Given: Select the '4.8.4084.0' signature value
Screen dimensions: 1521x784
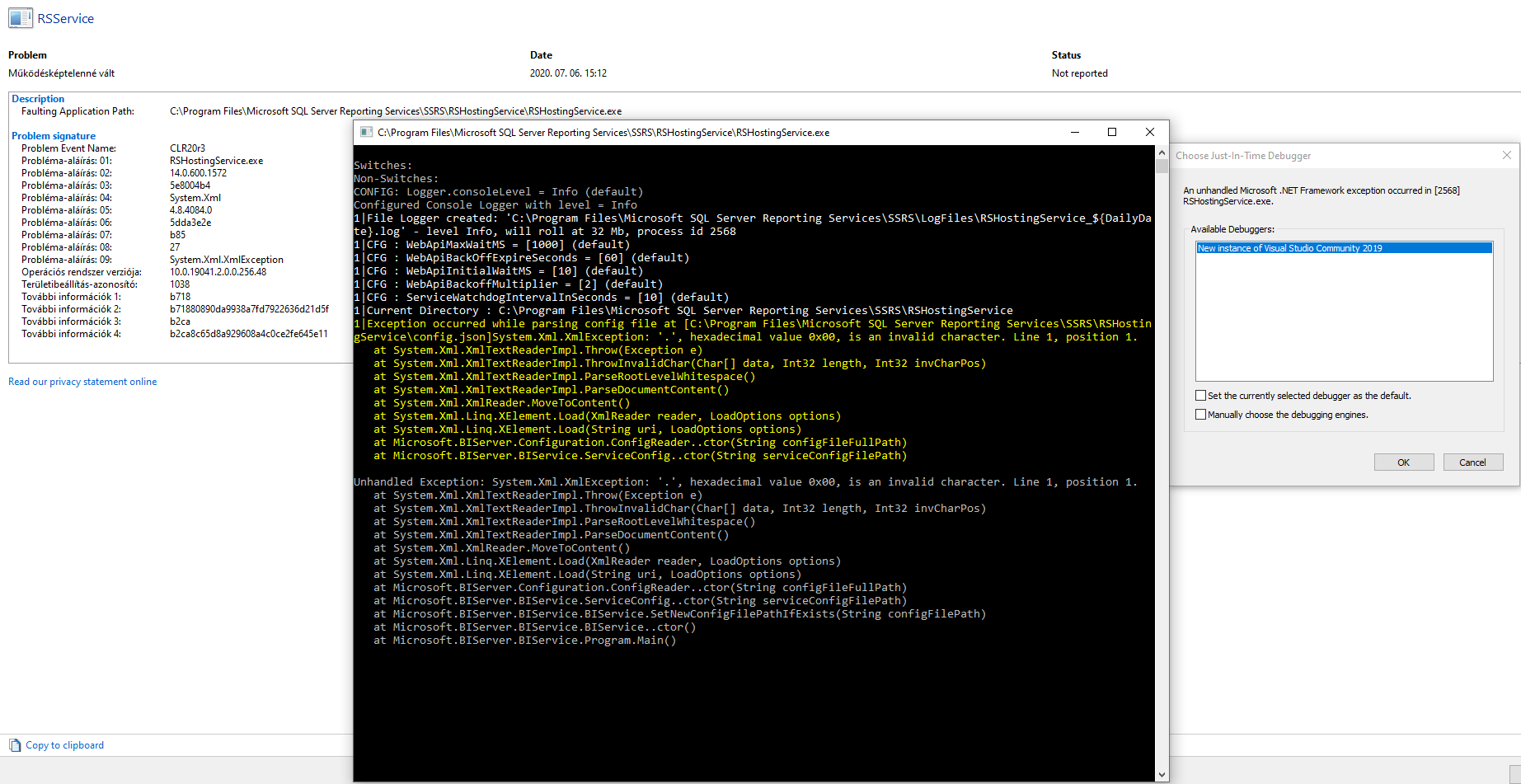Looking at the screenshot, I should 190,210.
